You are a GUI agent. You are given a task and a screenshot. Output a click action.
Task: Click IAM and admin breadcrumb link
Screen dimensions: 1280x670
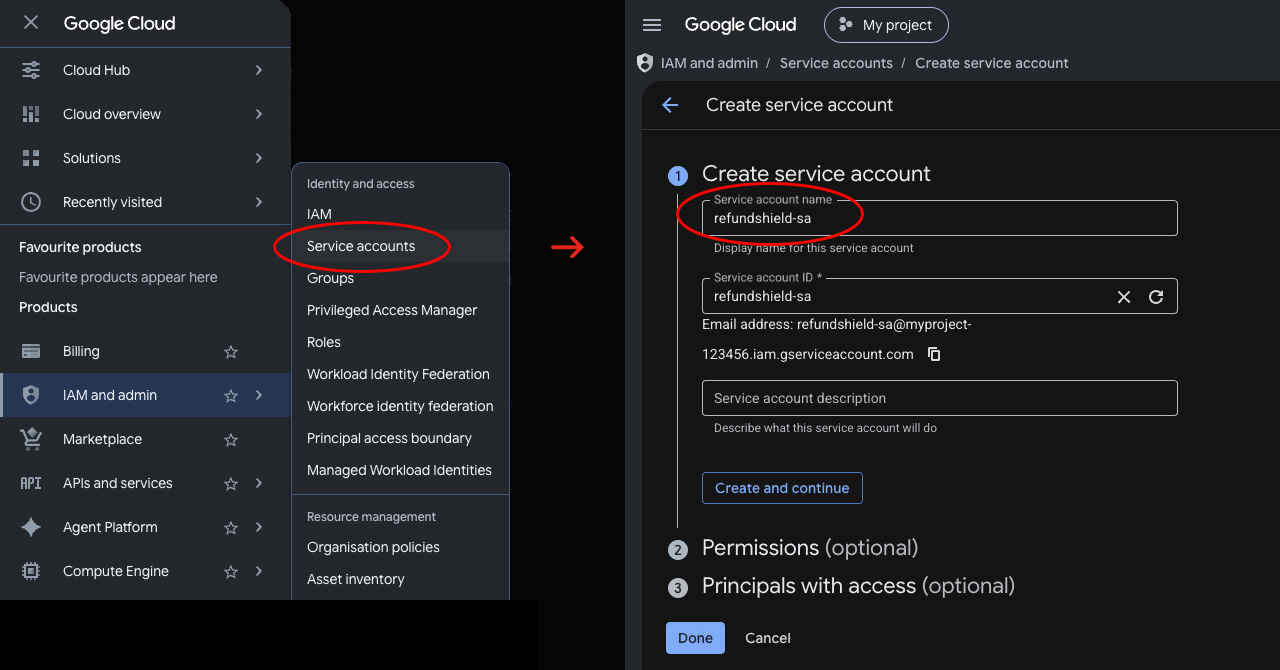pyautogui.click(x=709, y=63)
